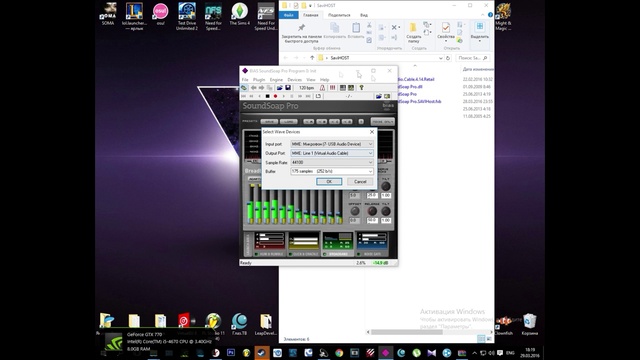Click the open program folder icon in host toolbar

[280, 88]
